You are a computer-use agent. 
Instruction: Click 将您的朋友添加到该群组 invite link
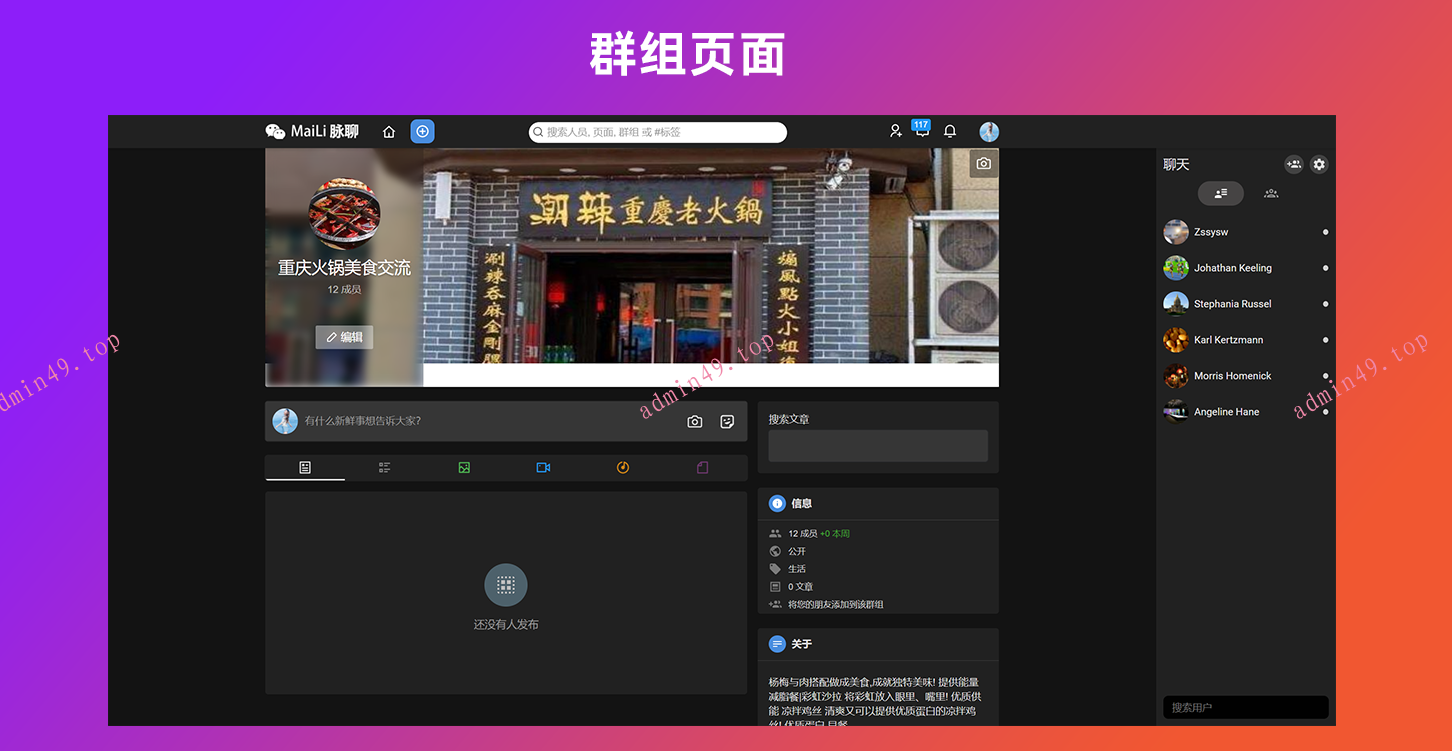pyautogui.click(x=835, y=605)
